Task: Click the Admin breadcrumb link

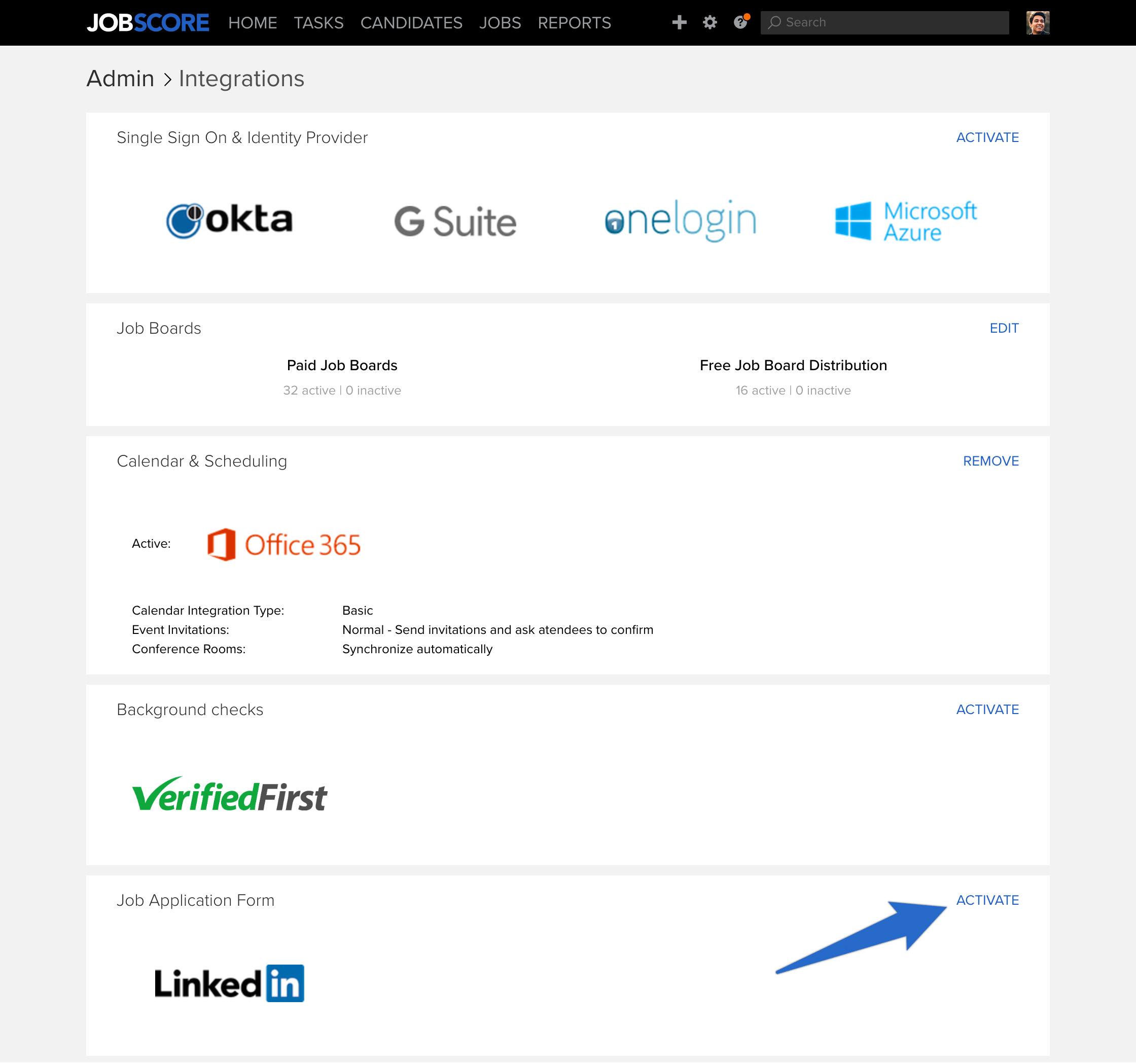Action: [120, 78]
